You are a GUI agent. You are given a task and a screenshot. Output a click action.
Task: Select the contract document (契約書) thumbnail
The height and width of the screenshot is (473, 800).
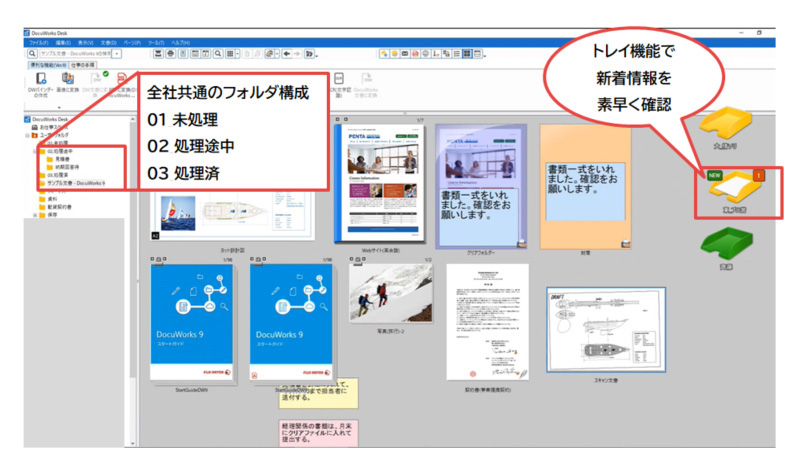coord(487,322)
